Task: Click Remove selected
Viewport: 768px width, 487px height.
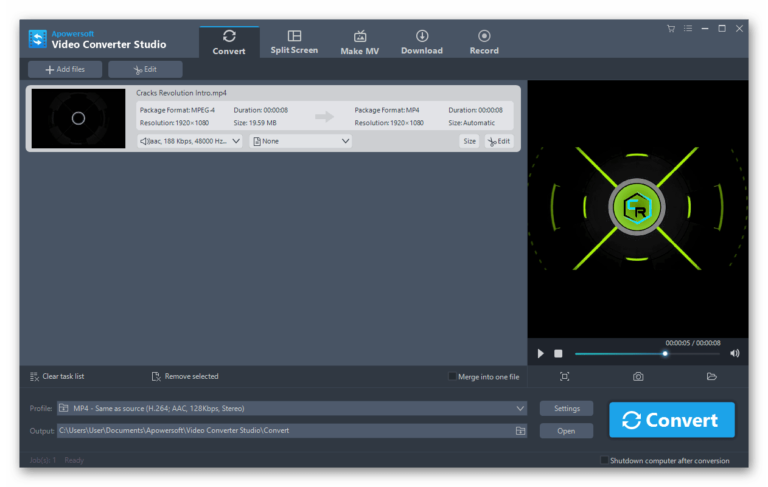Action: pos(185,376)
